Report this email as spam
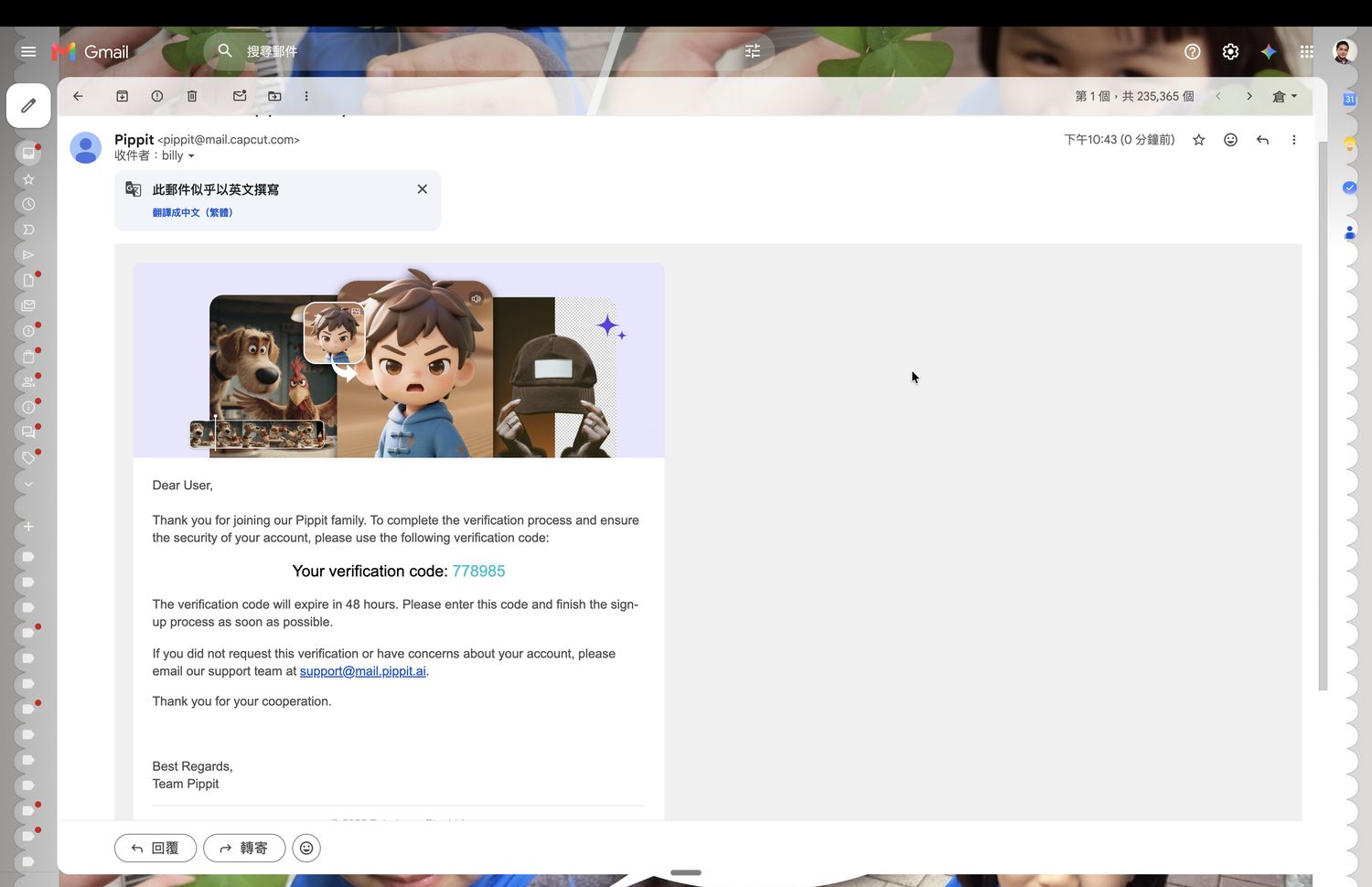The image size is (1372, 887). coord(157,96)
